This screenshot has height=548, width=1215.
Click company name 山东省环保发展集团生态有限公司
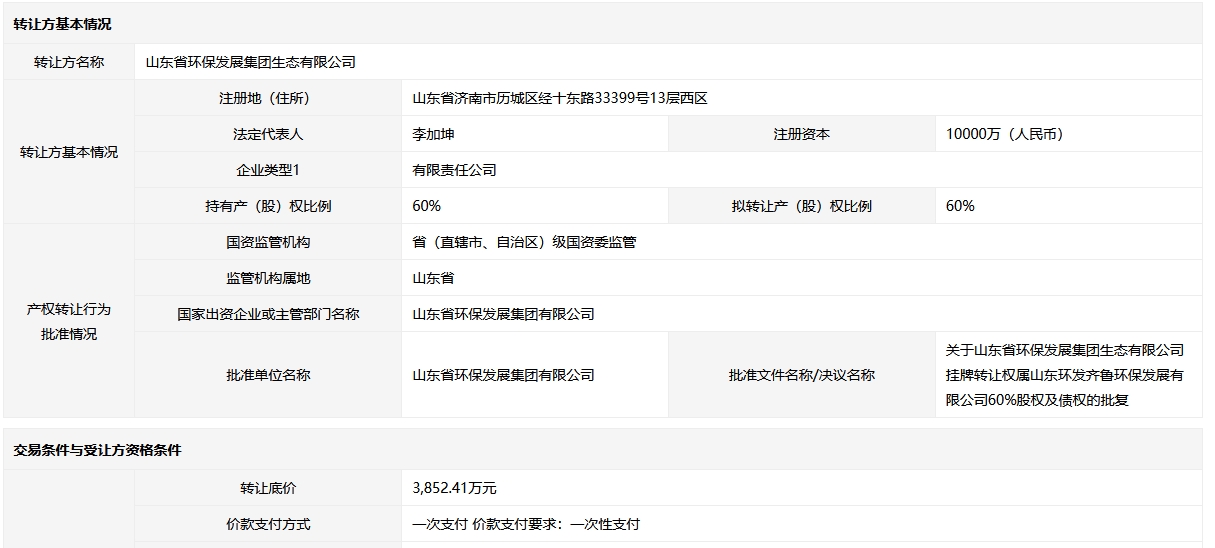tap(251, 62)
